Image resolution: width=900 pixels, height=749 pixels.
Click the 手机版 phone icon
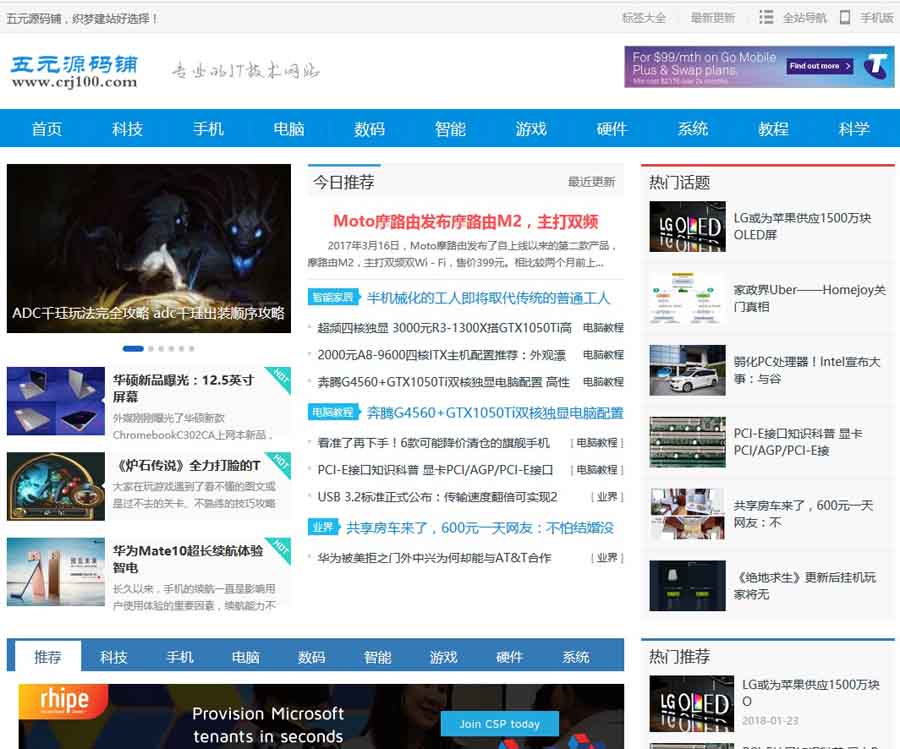click(x=845, y=18)
